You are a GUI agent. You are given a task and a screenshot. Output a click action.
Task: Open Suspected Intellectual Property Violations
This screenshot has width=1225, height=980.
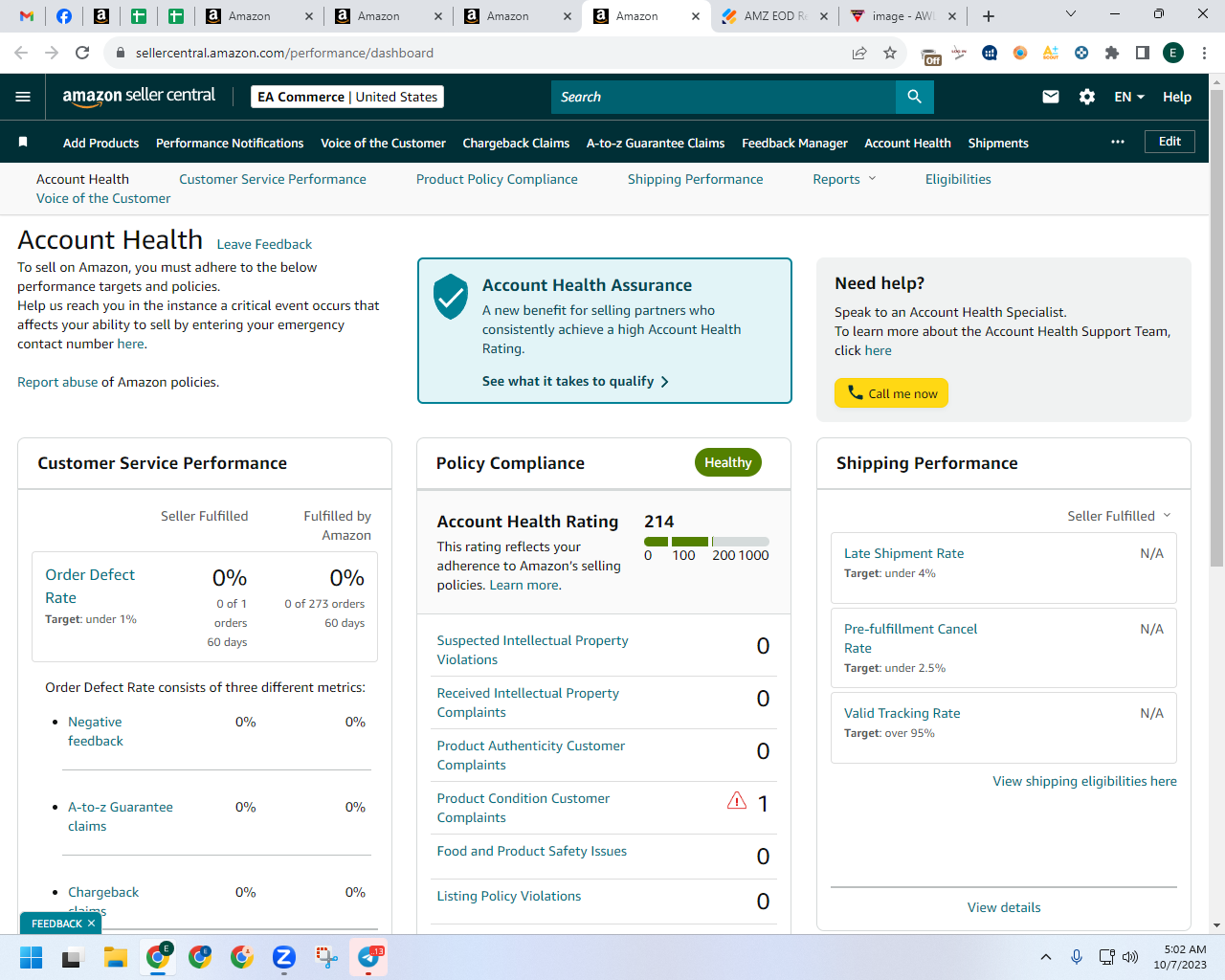(532, 650)
